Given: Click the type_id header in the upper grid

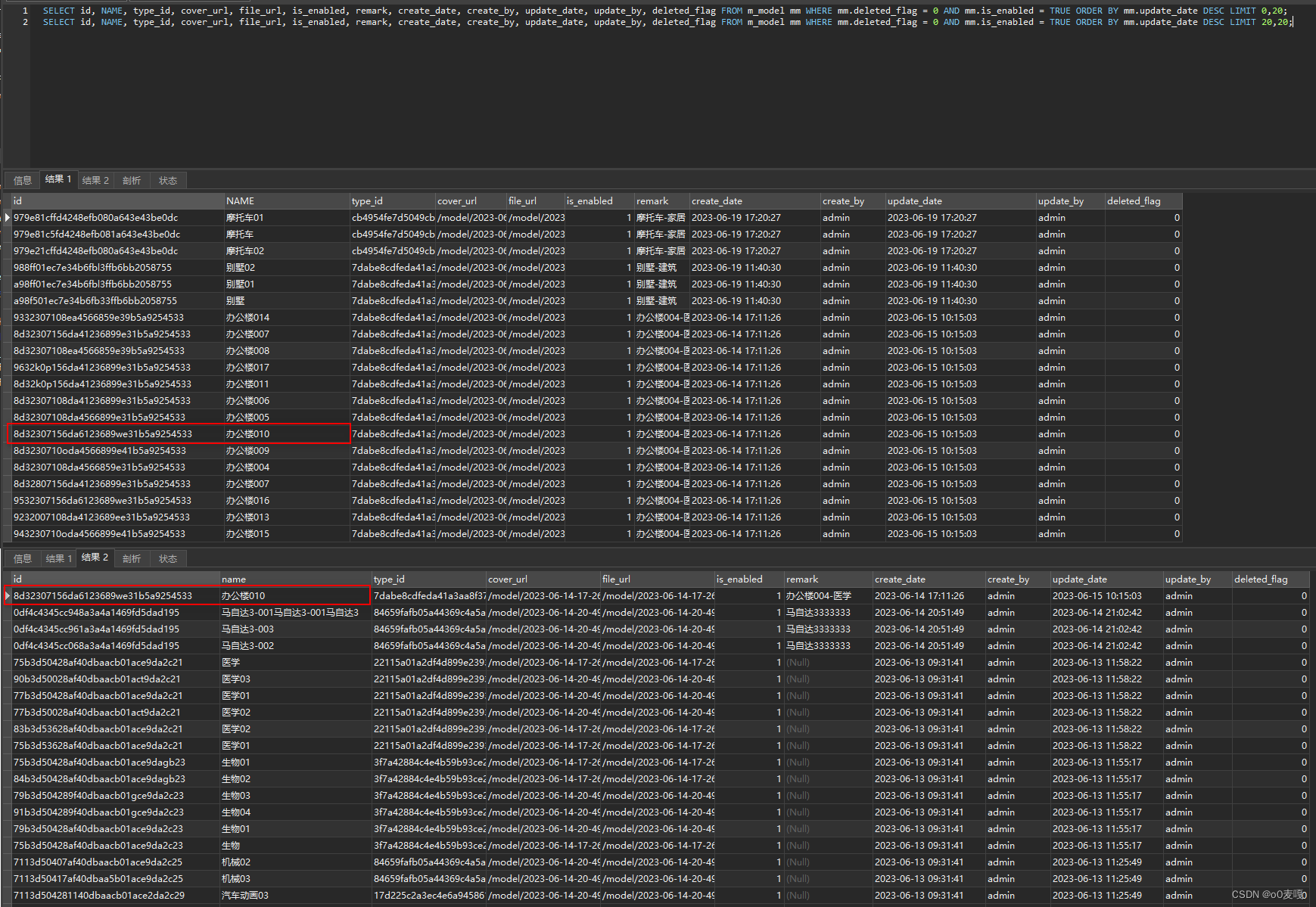Looking at the screenshot, I should (392, 201).
